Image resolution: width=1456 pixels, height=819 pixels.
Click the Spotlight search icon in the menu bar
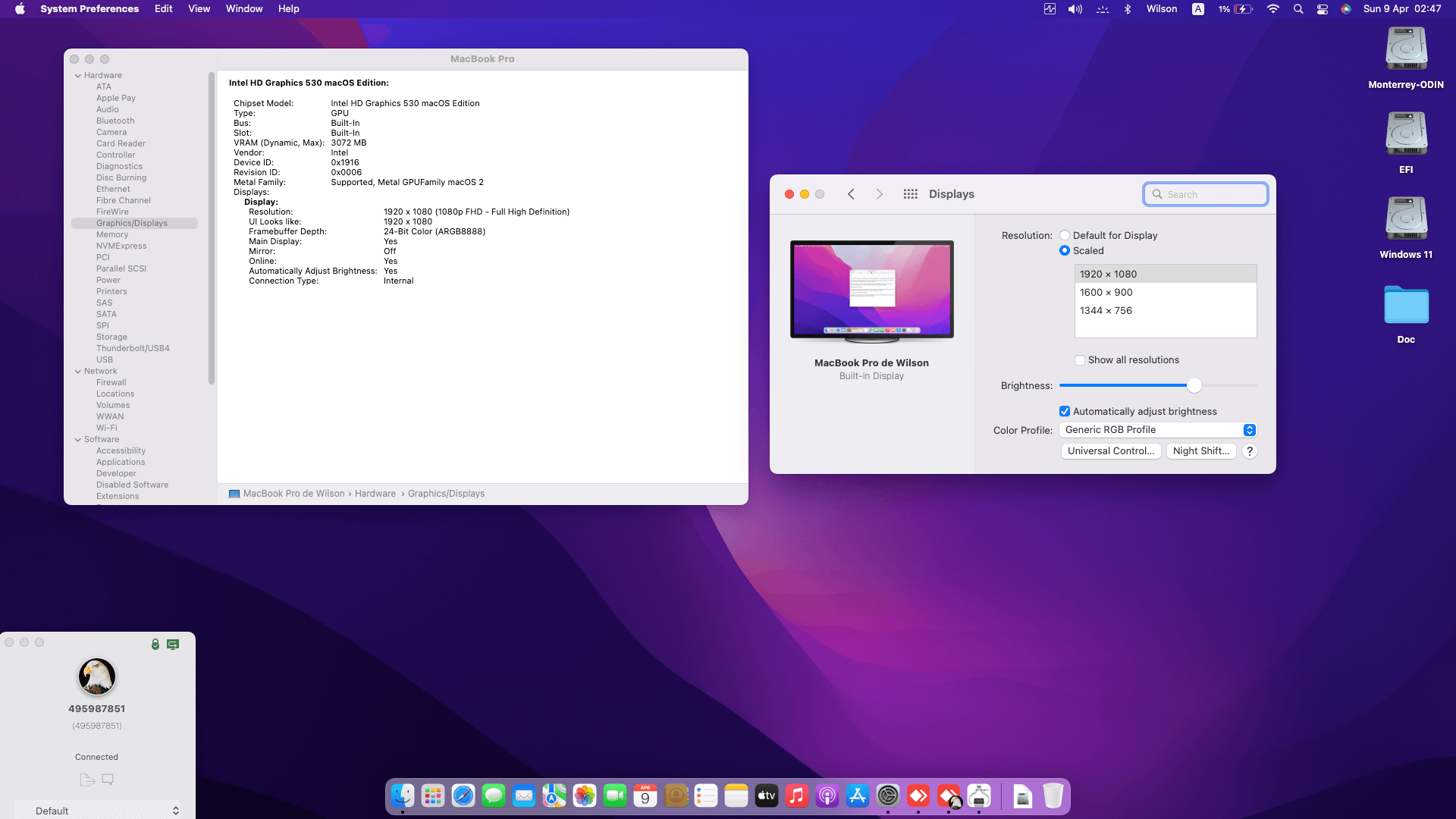tap(1298, 8)
